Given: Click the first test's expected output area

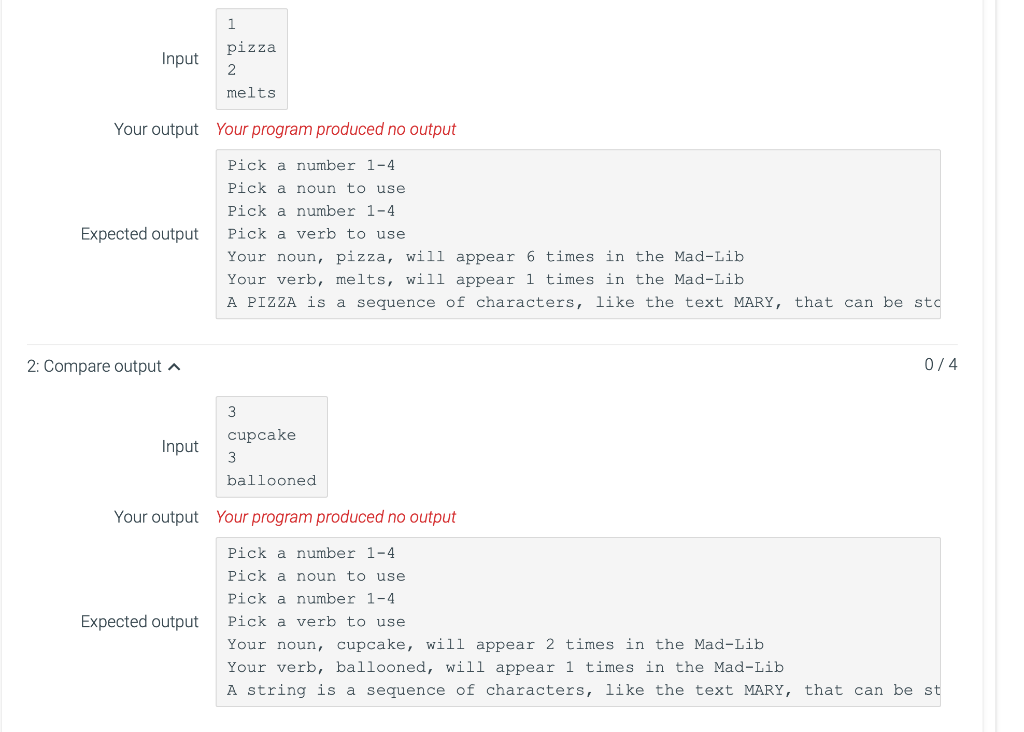Looking at the screenshot, I should click(x=577, y=233).
